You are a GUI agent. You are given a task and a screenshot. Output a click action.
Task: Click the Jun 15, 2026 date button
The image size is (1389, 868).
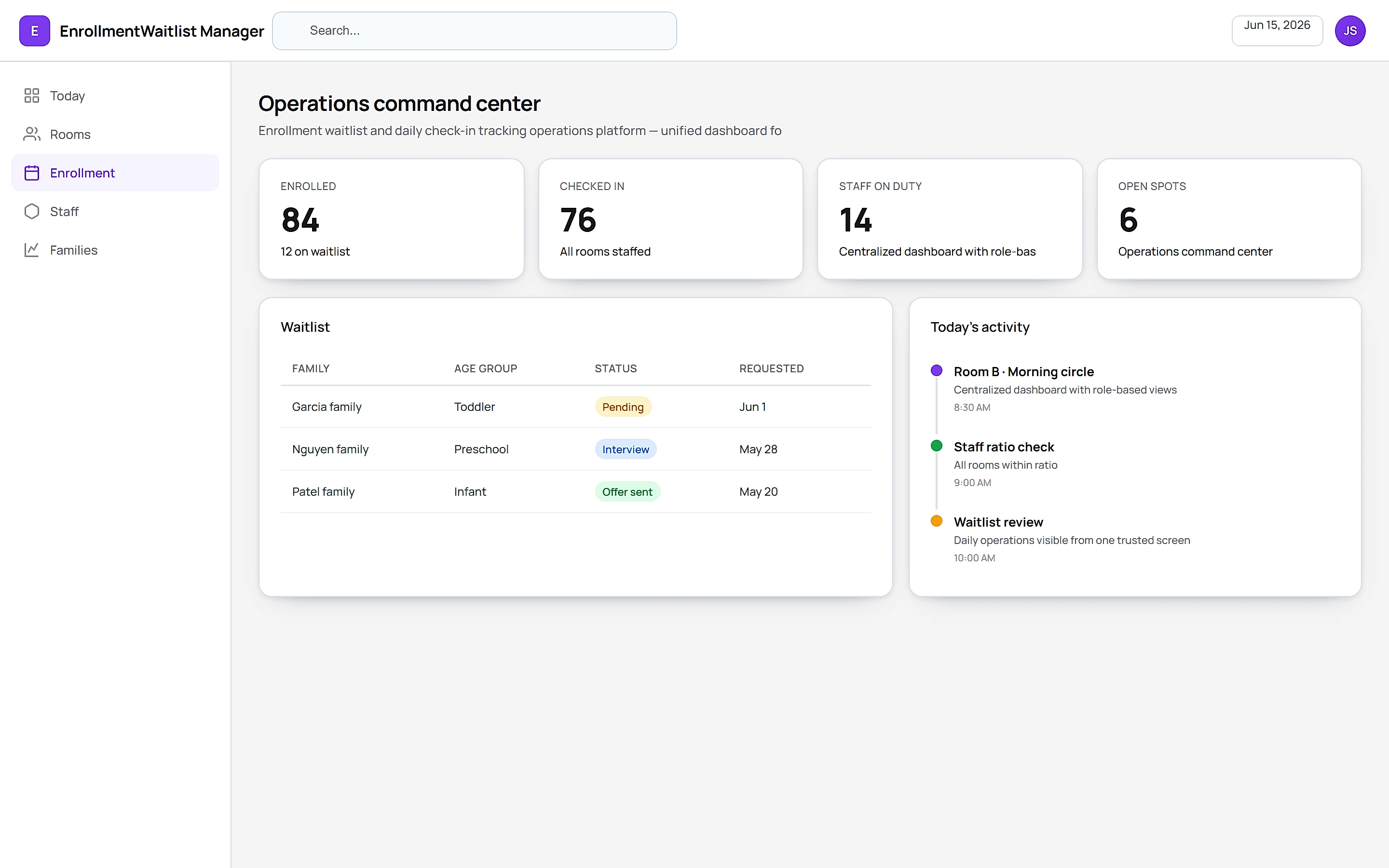coord(1277,30)
